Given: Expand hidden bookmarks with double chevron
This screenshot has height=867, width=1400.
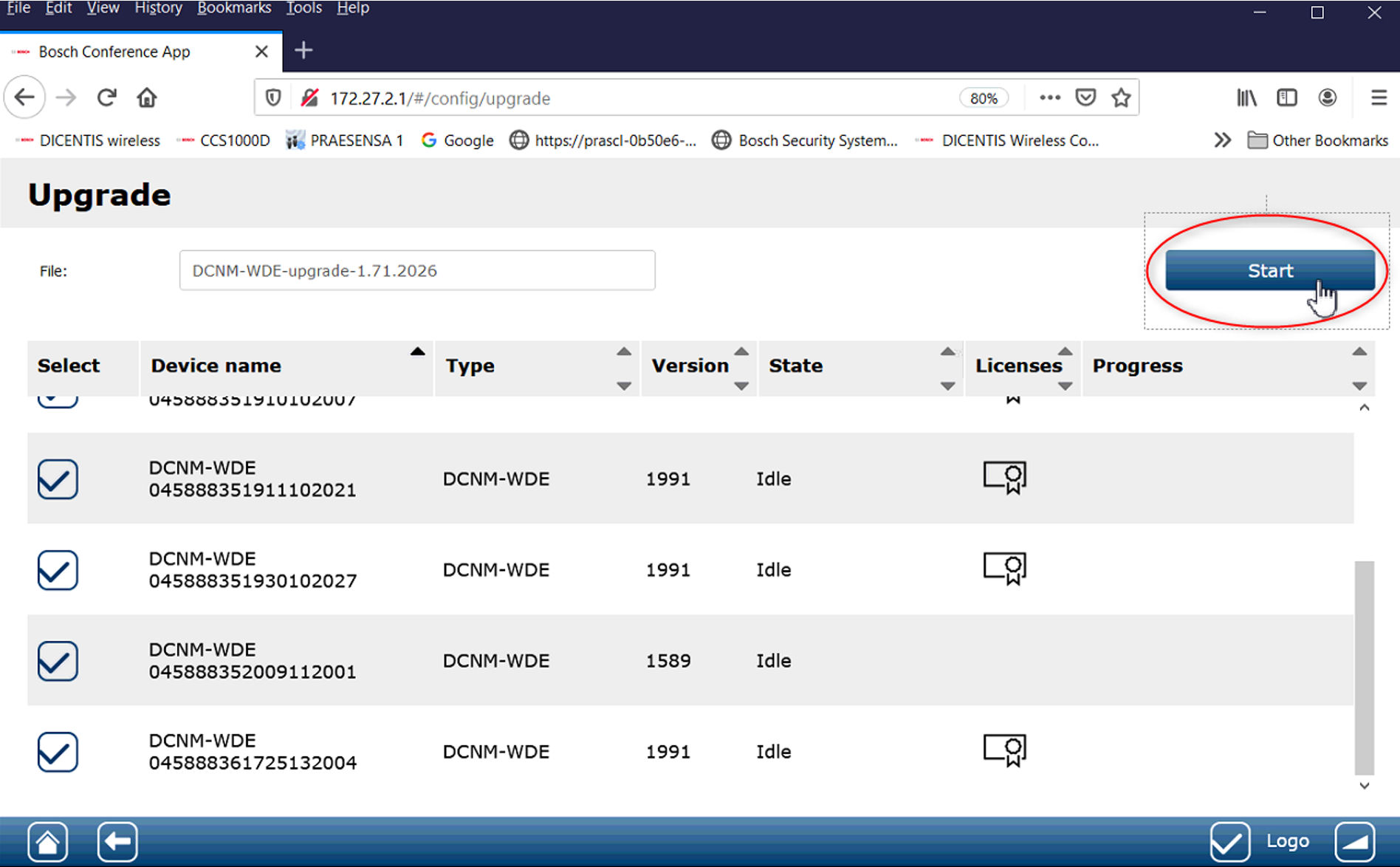Looking at the screenshot, I should click(1222, 140).
